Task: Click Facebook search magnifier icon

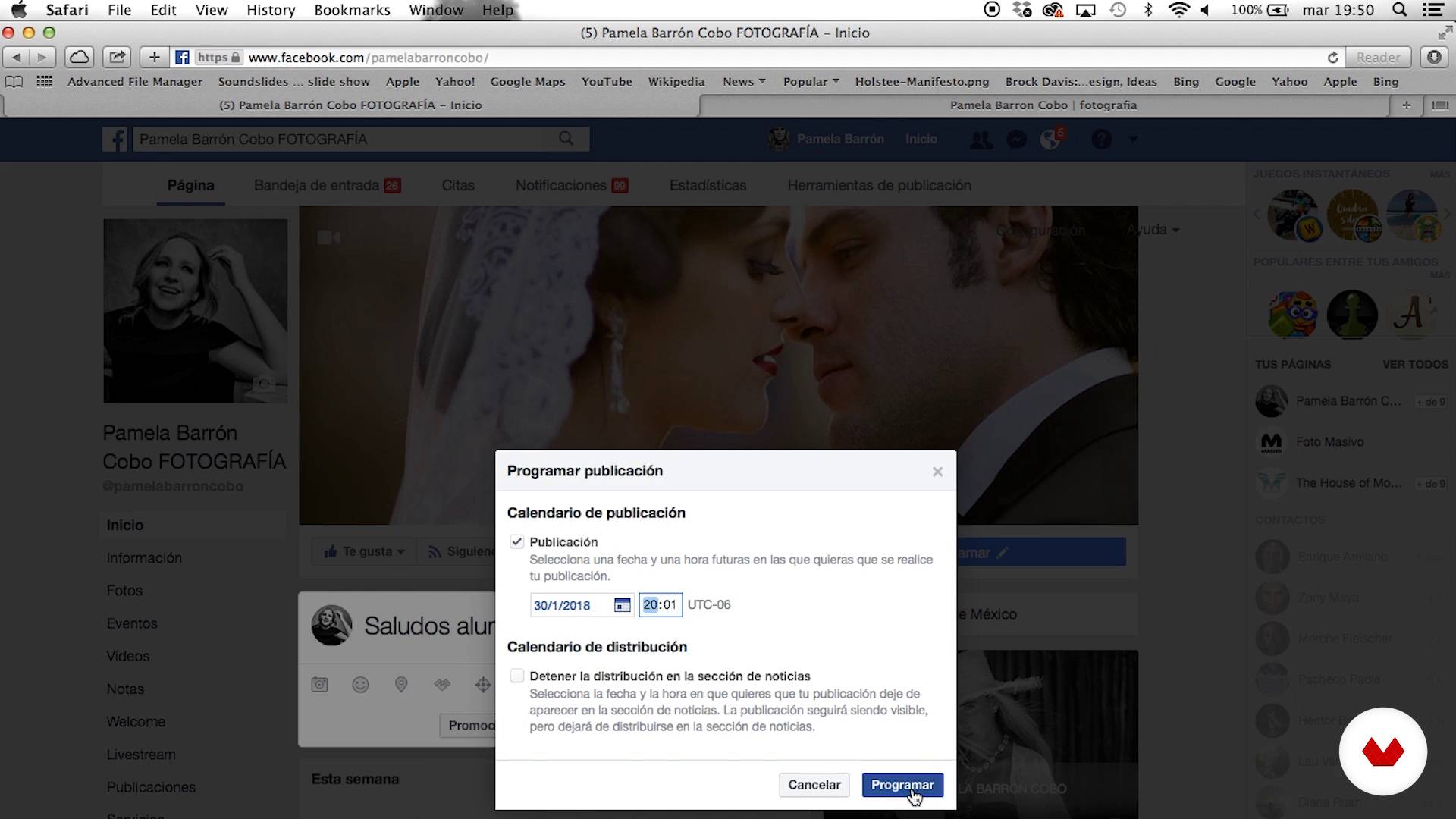Action: [x=566, y=139]
